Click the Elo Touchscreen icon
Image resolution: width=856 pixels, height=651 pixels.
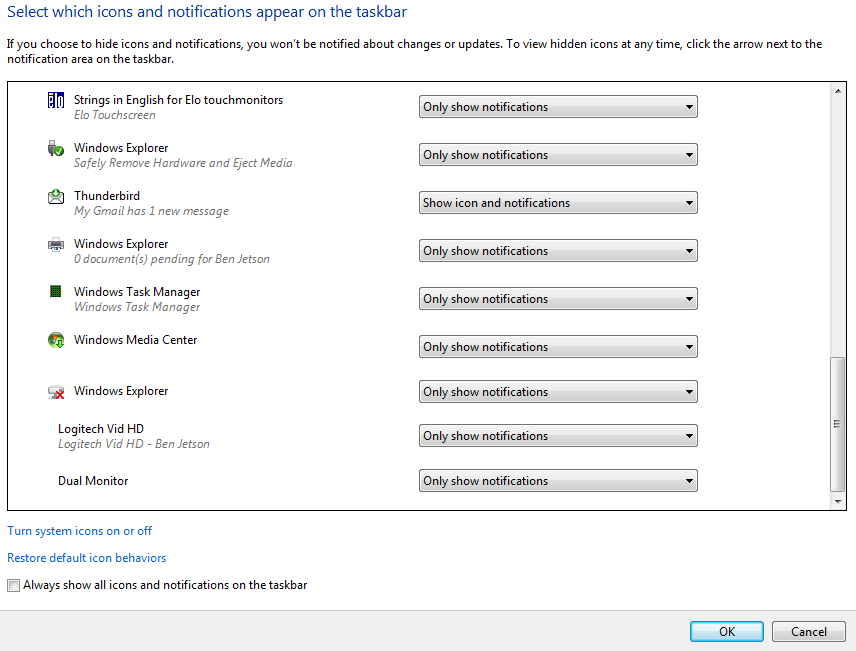click(x=56, y=100)
